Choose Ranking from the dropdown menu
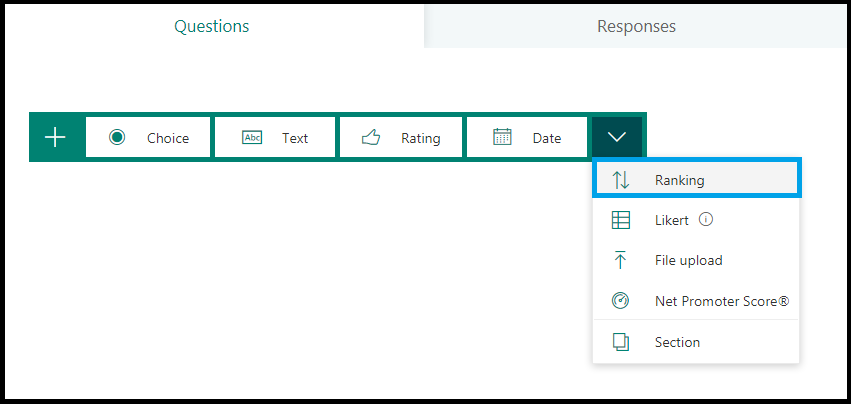851x404 pixels. 696,180
